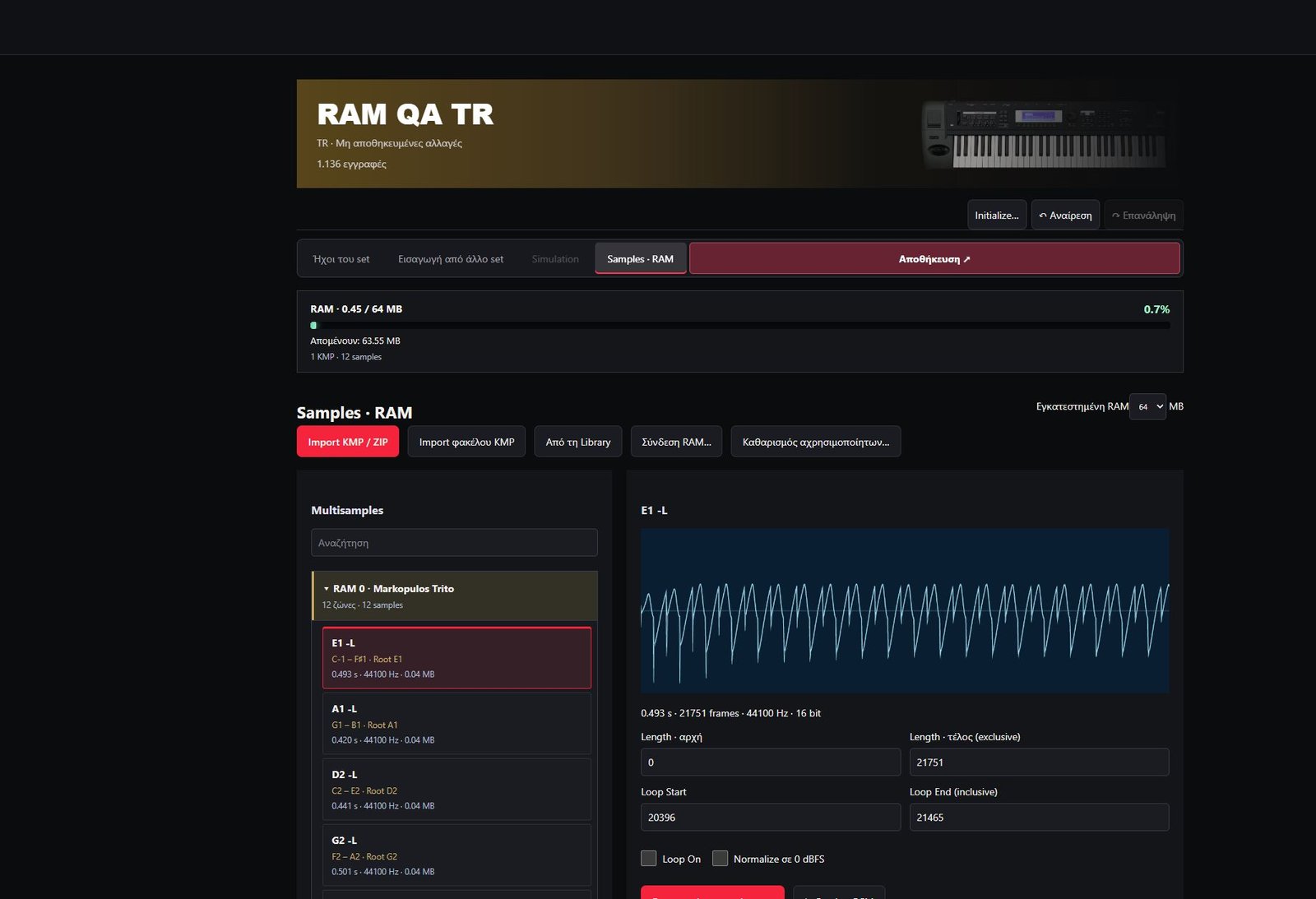Select the E1 -L sample entry
Screen dimensions: 1316x899
coord(456,658)
